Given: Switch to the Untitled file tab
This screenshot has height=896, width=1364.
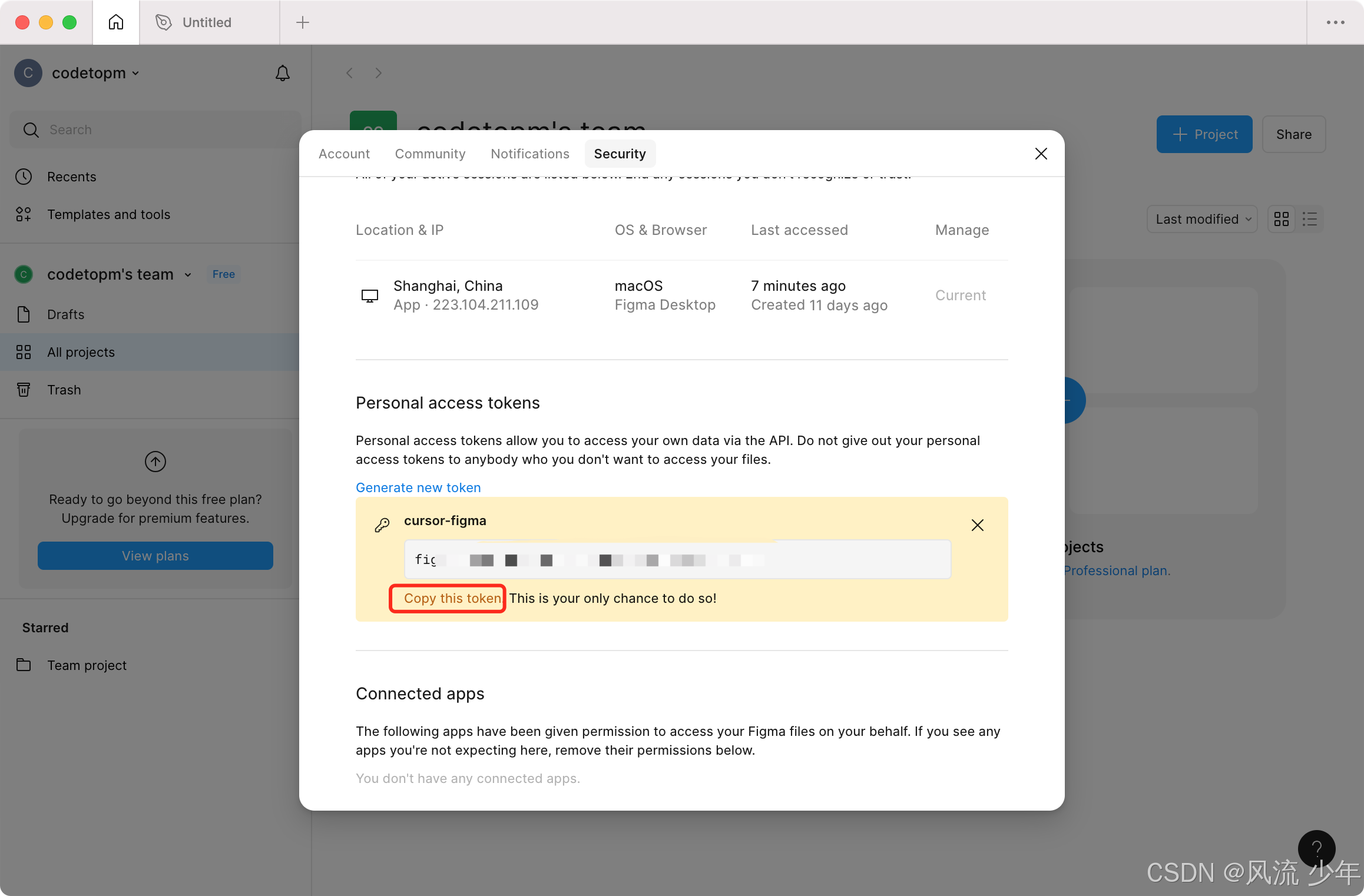Looking at the screenshot, I should click(209, 22).
